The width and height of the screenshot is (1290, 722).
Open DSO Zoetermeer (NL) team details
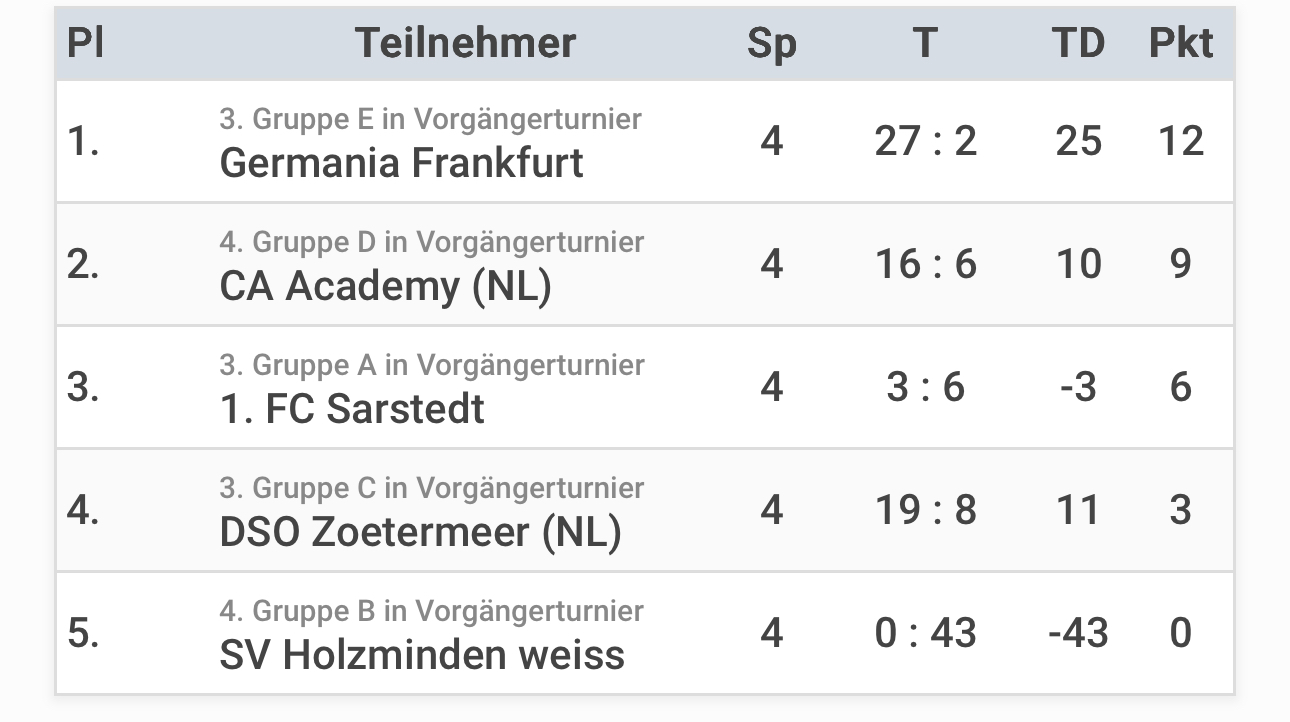420,532
